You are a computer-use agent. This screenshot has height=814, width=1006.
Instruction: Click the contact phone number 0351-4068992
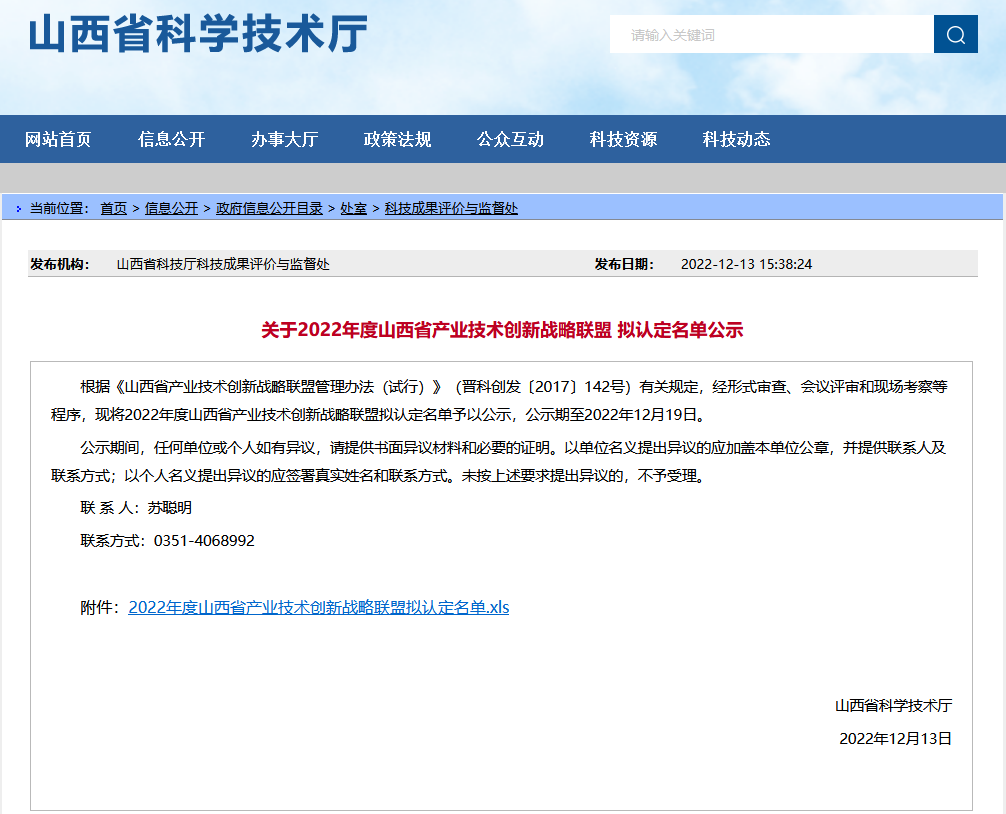point(204,540)
